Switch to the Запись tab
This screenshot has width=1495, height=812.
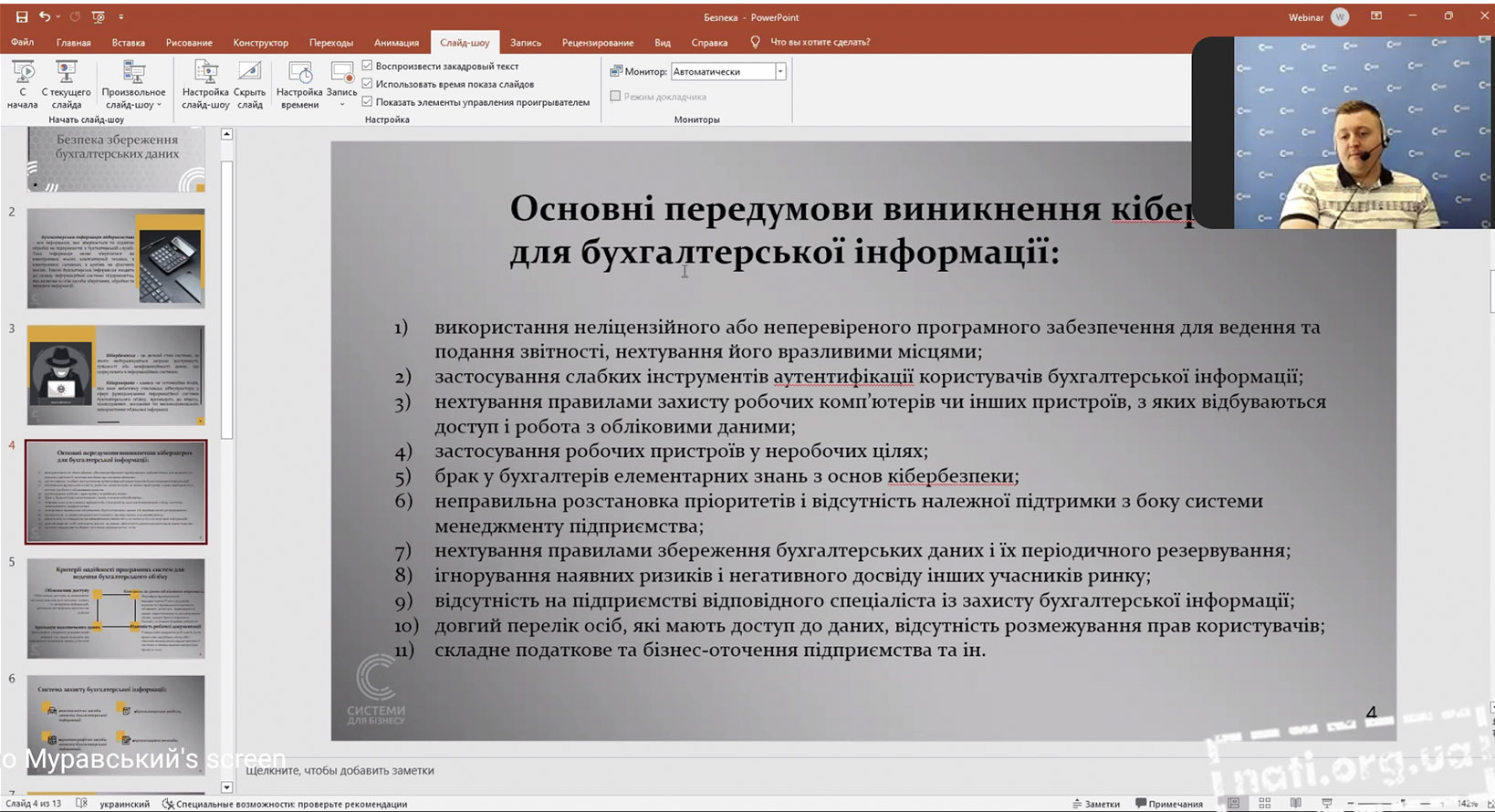[526, 42]
